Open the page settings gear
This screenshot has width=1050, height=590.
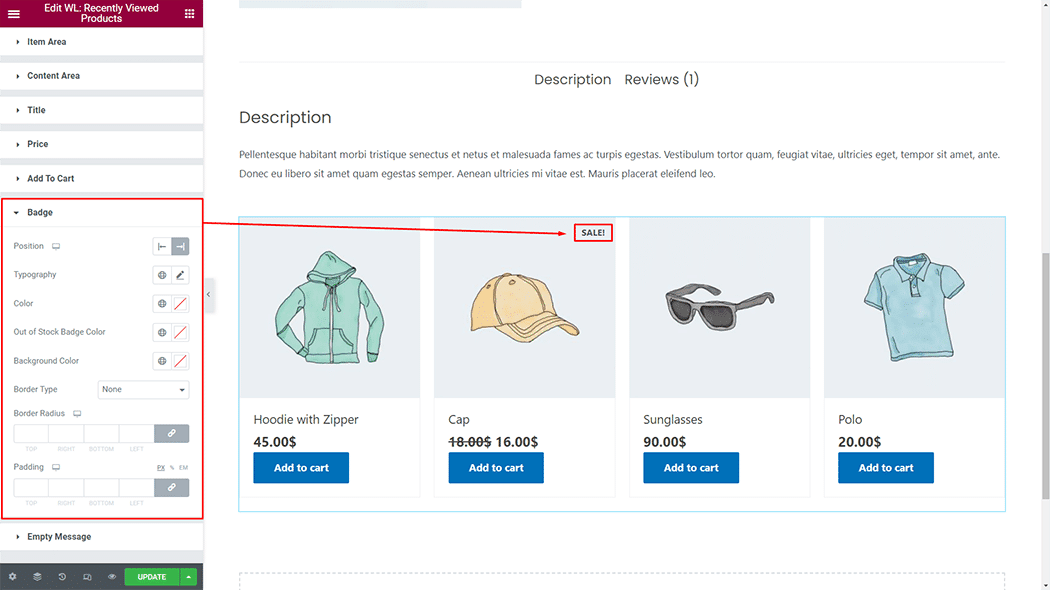(12, 577)
